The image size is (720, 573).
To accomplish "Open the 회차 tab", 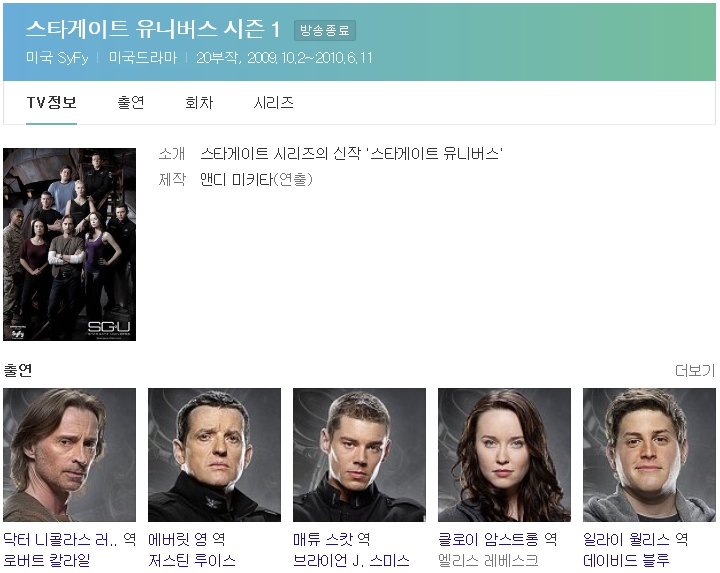I will click(x=199, y=103).
